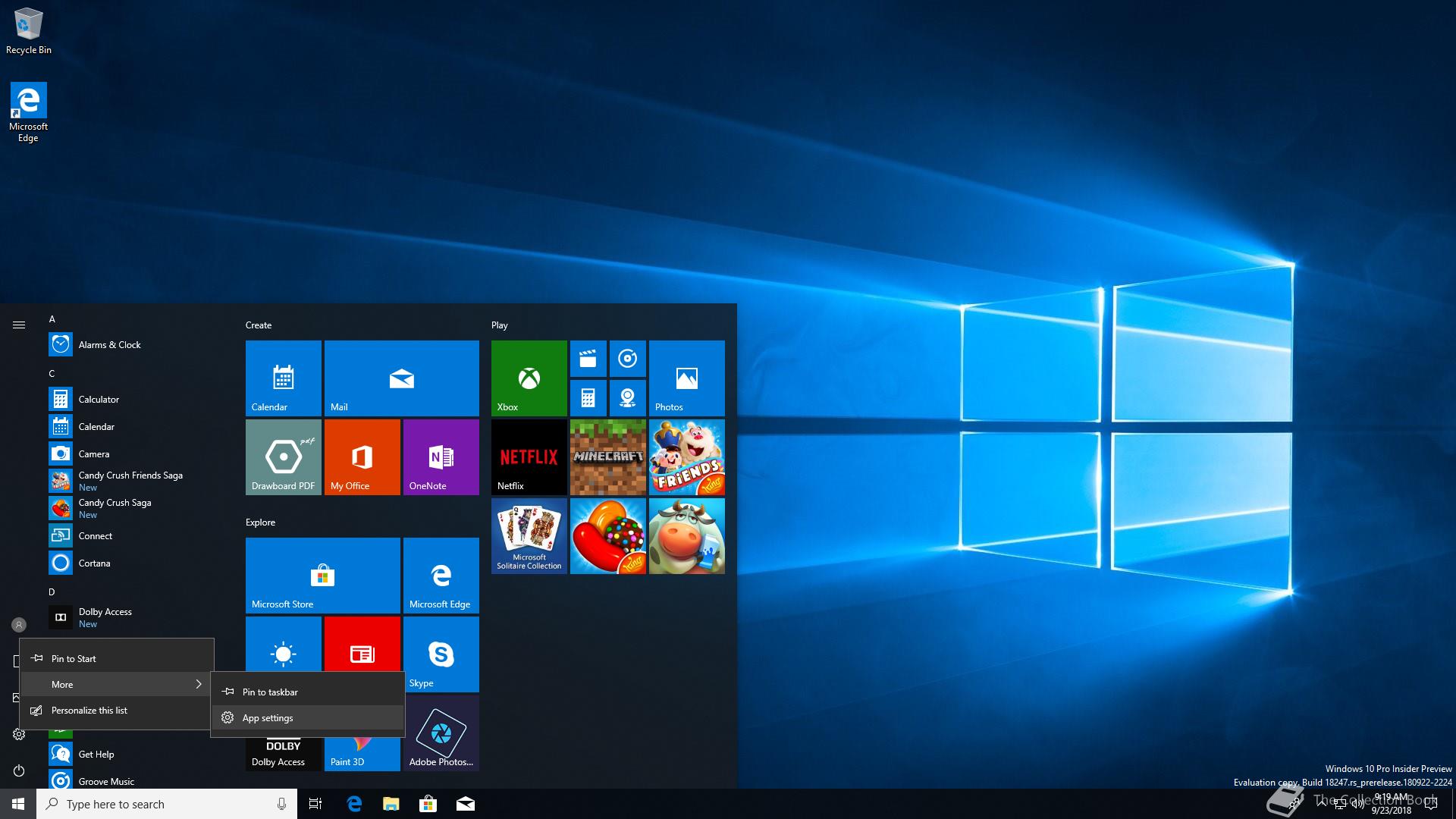Select the Recycle Bin desktop icon
Screen dimensions: 1456x819
pyautogui.click(x=29, y=31)
